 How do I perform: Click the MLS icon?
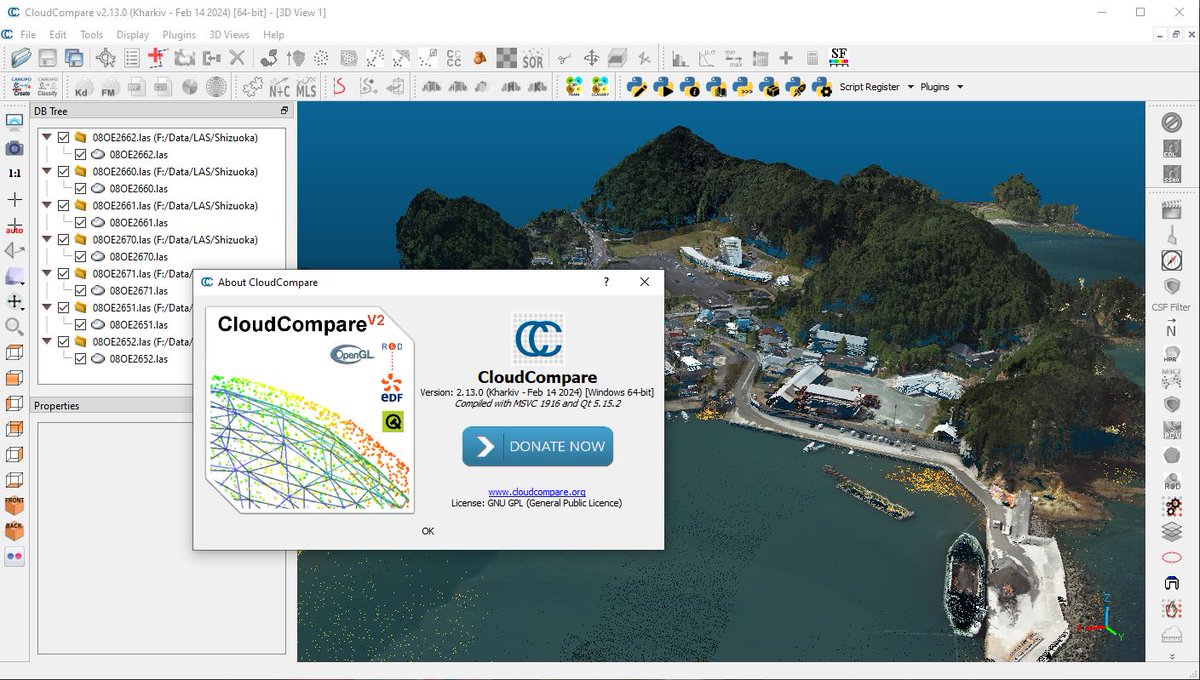pyautogui.click(x=306, y=88)
